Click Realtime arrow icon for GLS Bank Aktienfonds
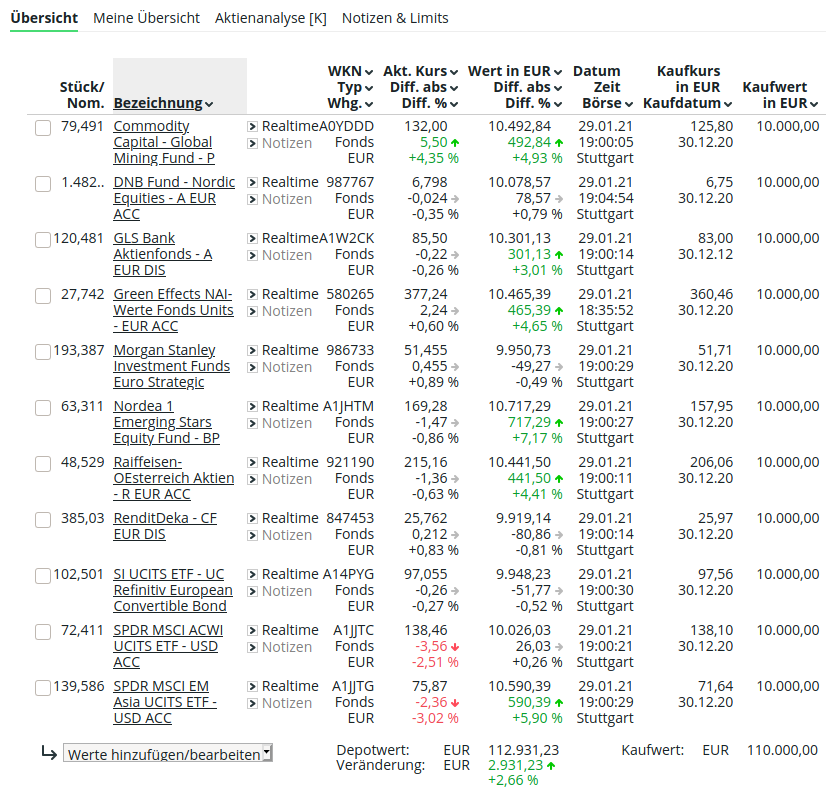Image resolution: width=826 pixels, height=791 pixels. coord(252,239)
